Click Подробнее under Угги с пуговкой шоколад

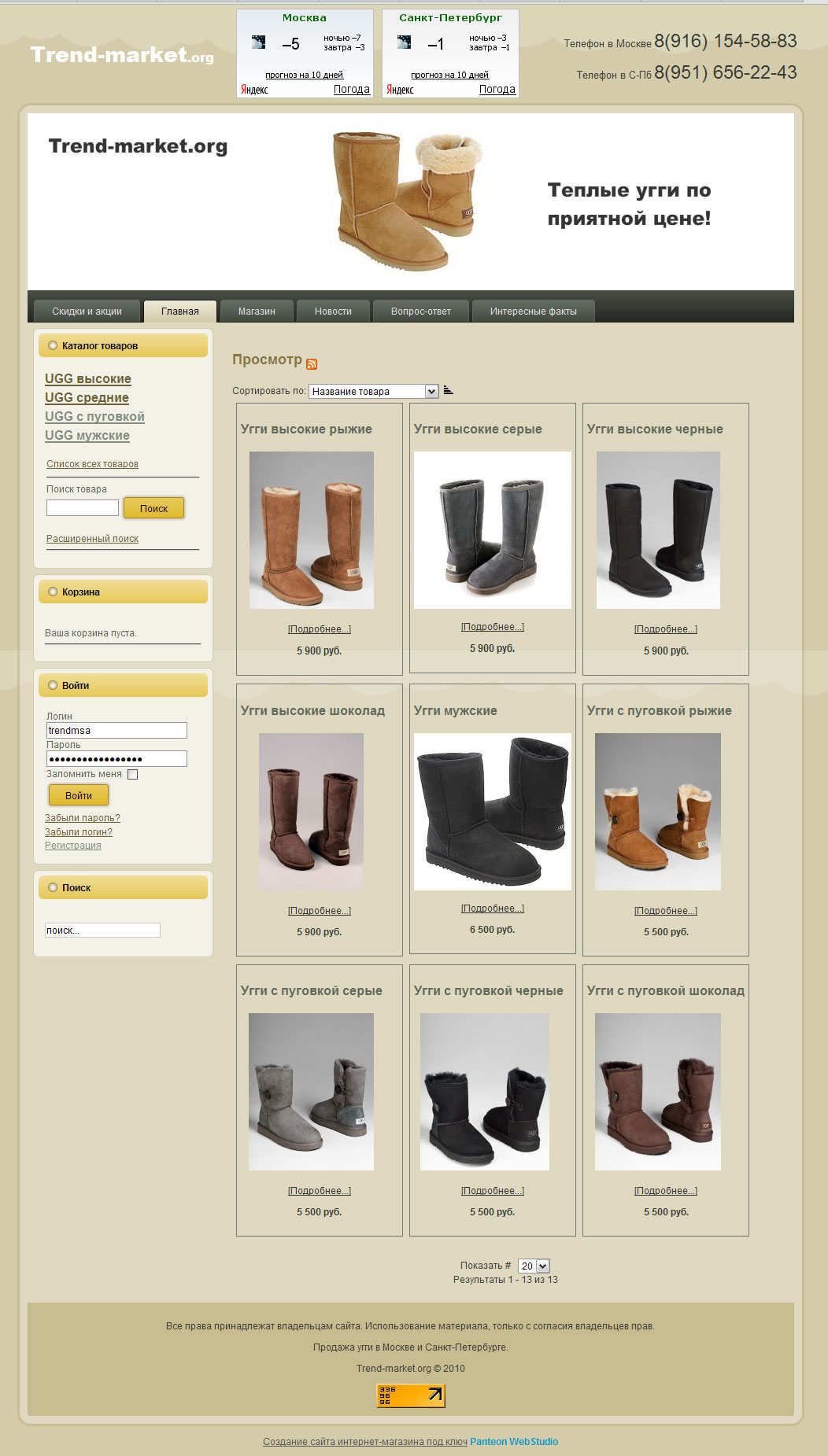pyautogui.click(x=666, y=1191)
